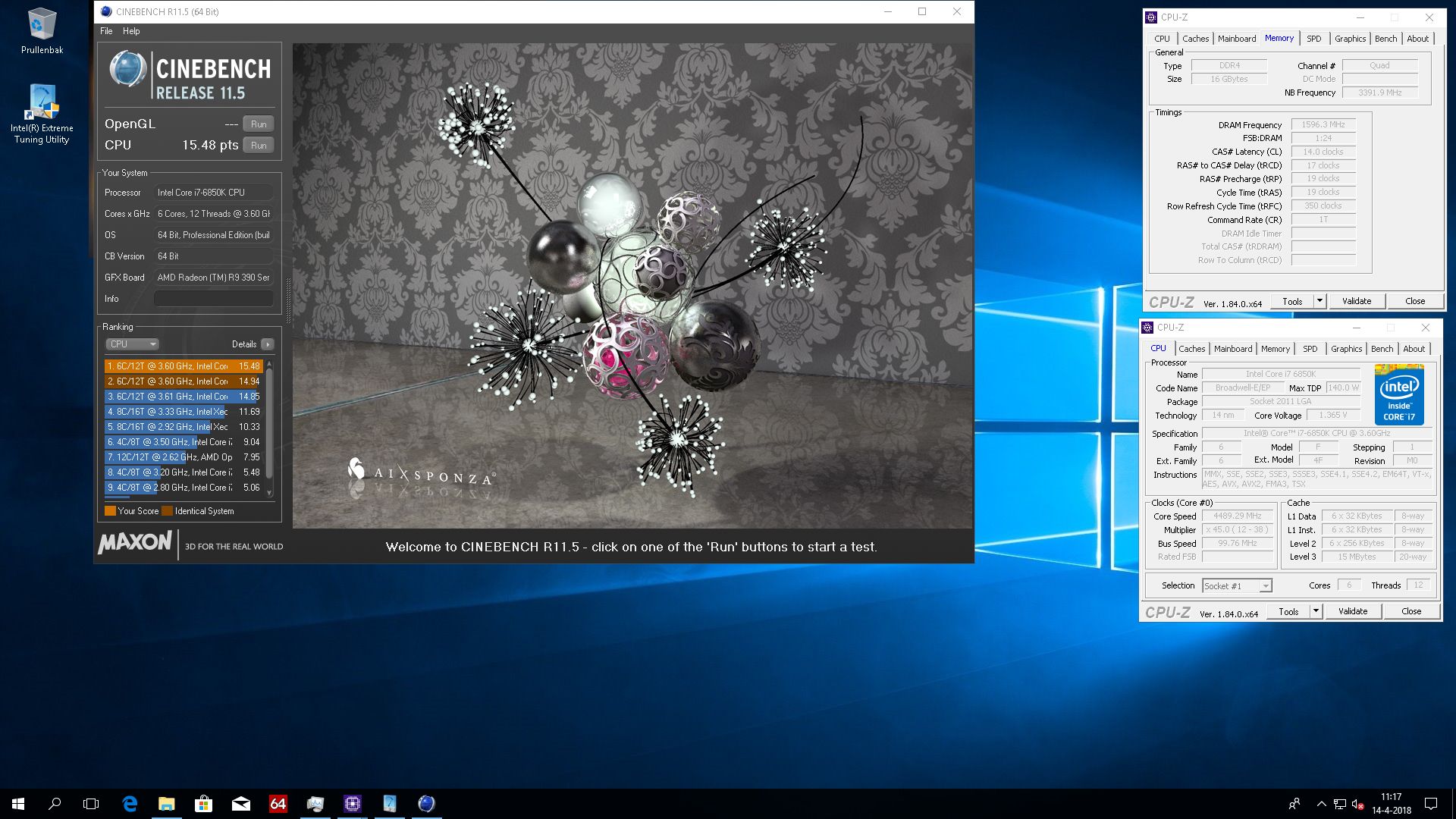Screen dimensions: 1456x819
Task: Select ranking entry 8C/16T @ 3.33 GHz
Action: coord(184,412)
